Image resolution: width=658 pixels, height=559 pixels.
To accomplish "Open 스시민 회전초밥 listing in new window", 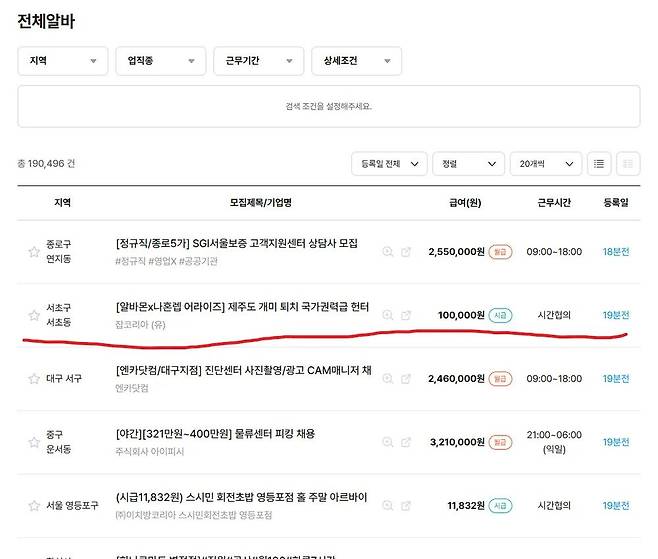I will [406, 505].
